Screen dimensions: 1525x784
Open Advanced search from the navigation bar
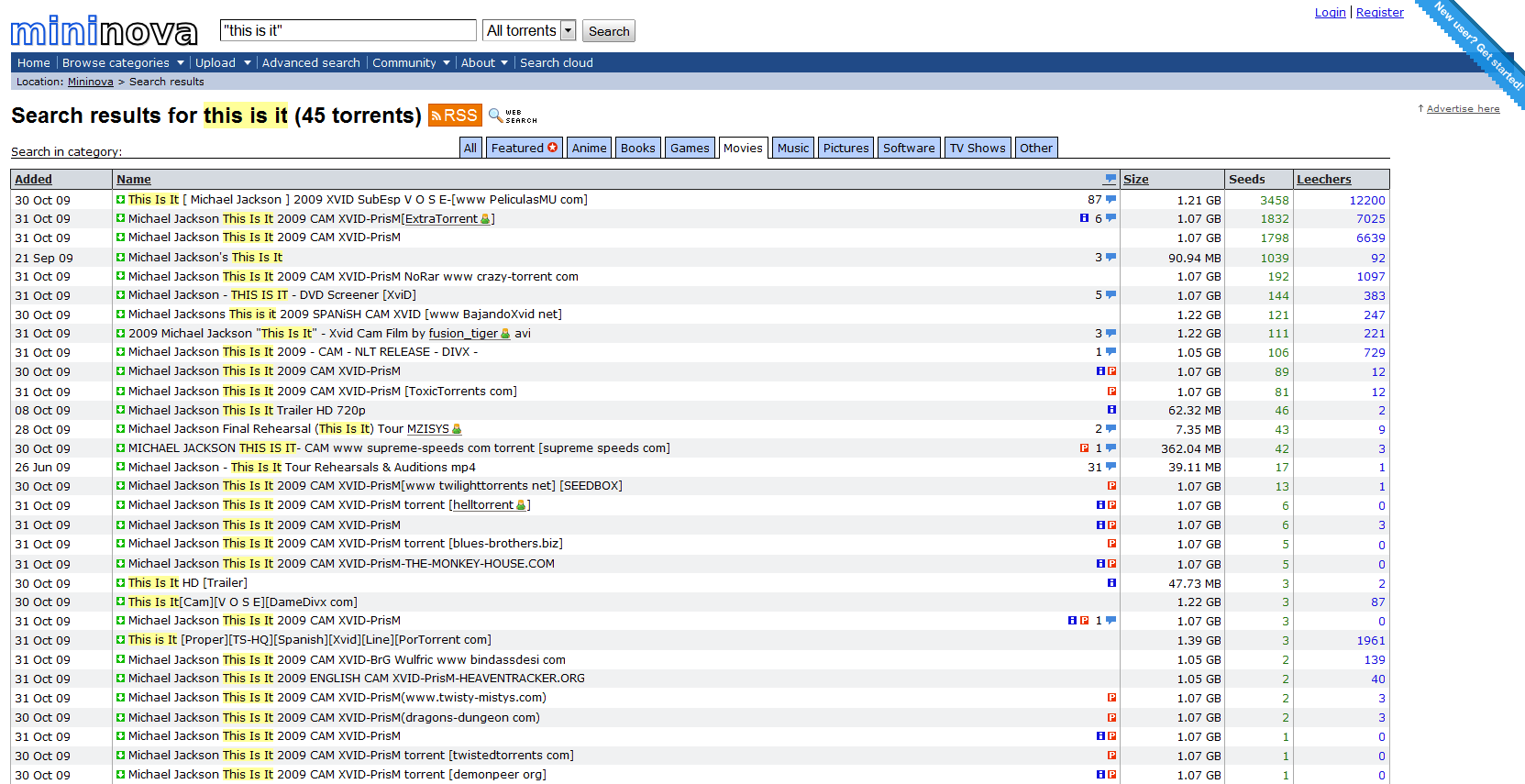pos(311,63)
